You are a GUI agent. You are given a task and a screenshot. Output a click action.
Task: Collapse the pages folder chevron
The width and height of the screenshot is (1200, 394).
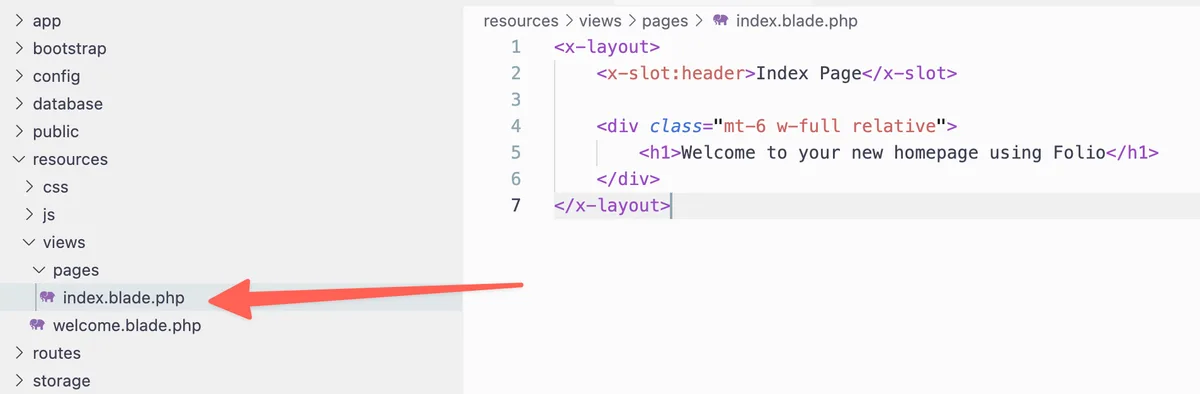tap(38, 270)
